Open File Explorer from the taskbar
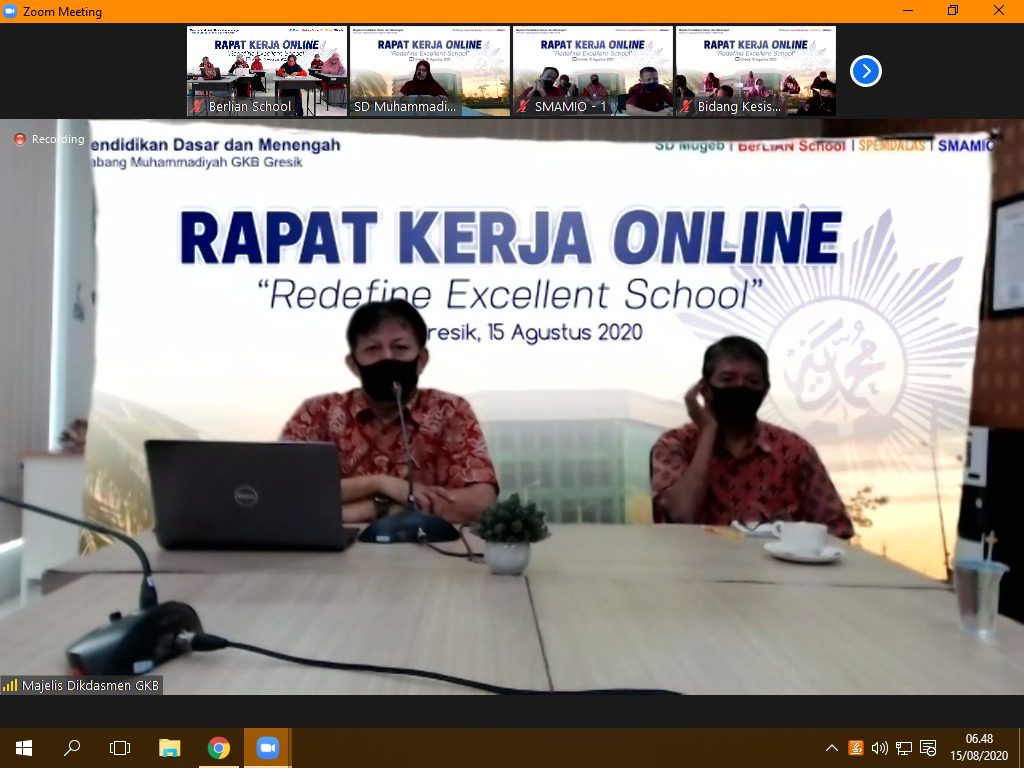This screenshot has width=1024, height=772. (170, 748)
